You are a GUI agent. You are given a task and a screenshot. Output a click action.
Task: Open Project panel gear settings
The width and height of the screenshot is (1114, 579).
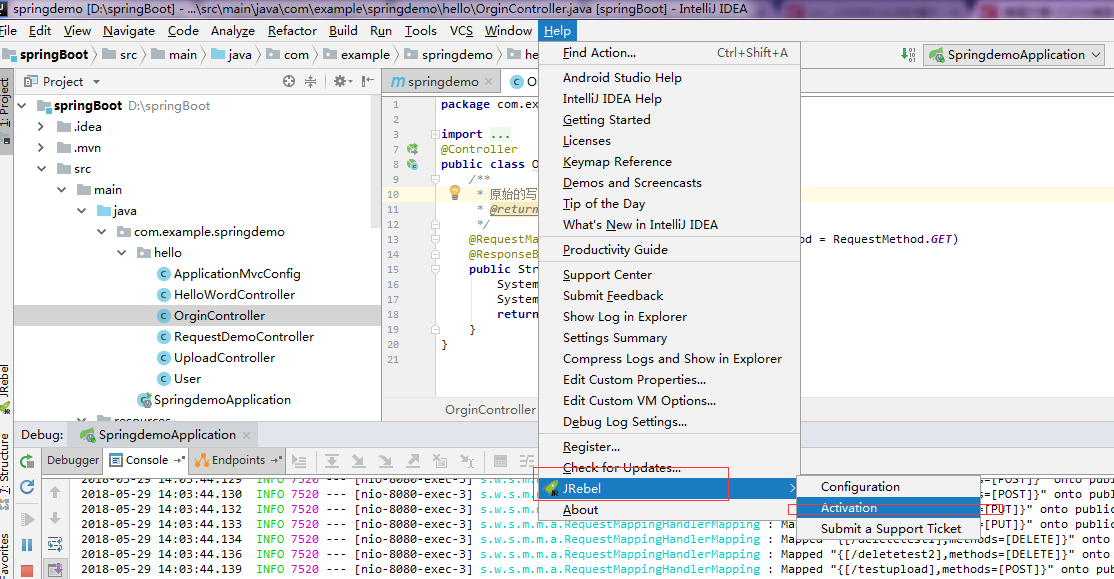(x=342, y=81)
